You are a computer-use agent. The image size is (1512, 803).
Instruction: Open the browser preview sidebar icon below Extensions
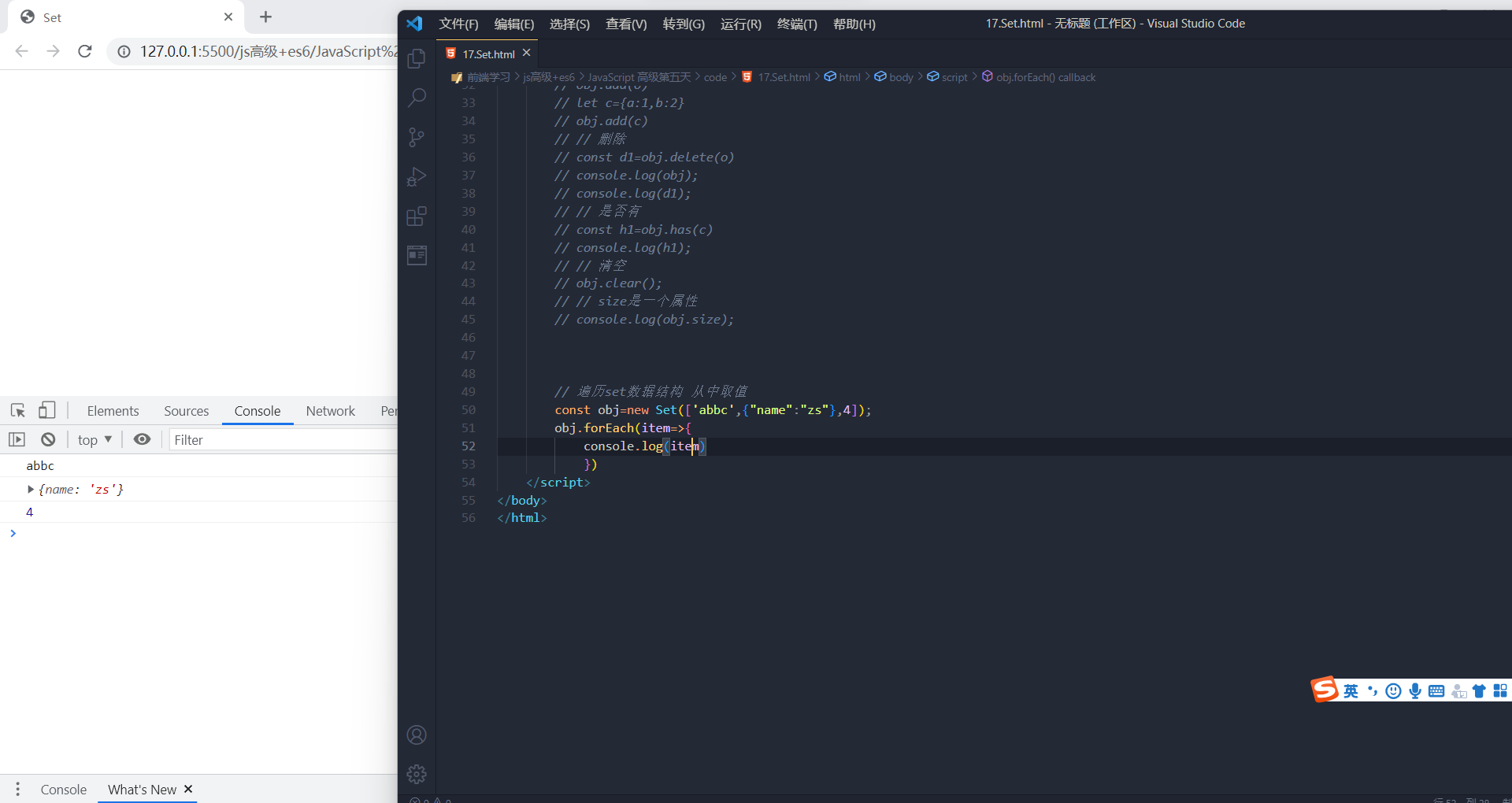point(417,255)
